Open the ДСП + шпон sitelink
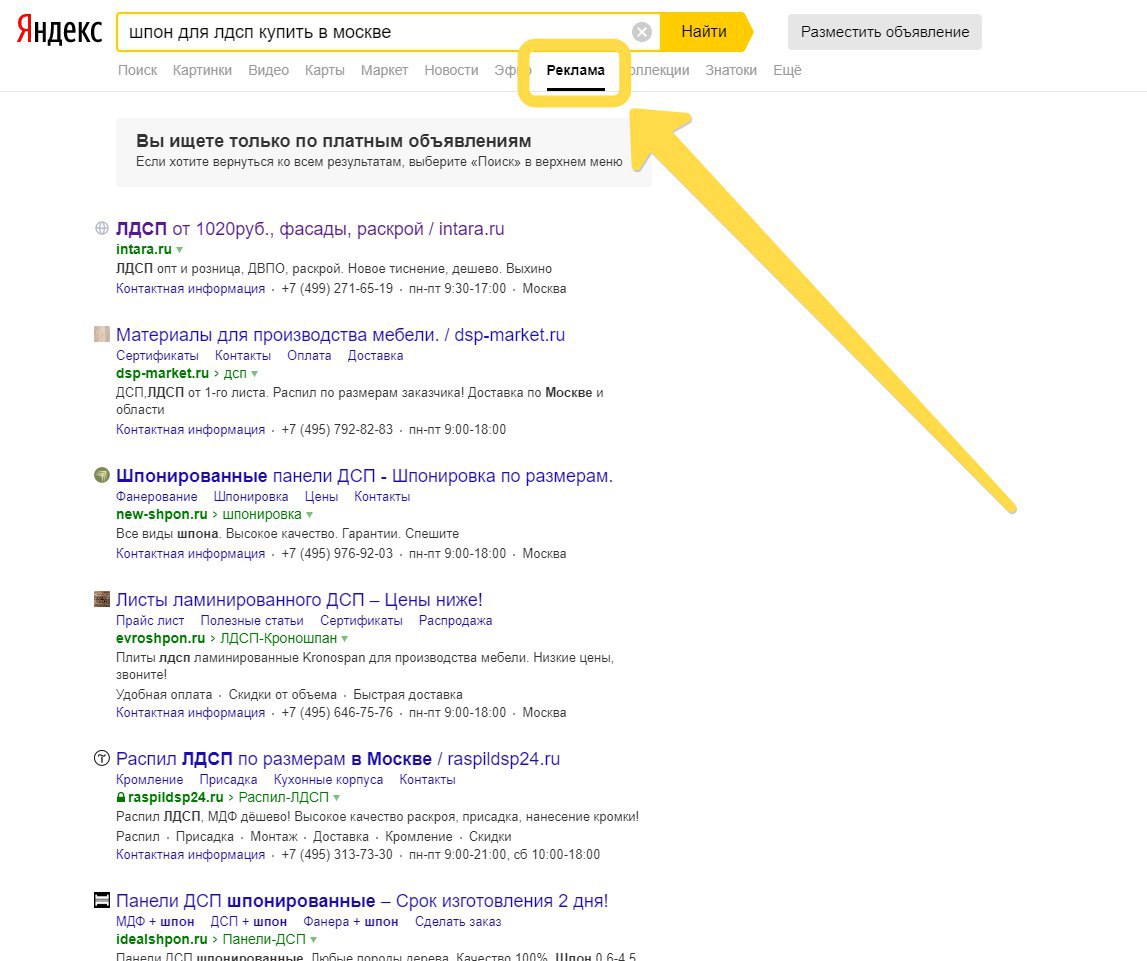Image resolution: width=1147 pixels, height=961 pixels. (249, 922)
